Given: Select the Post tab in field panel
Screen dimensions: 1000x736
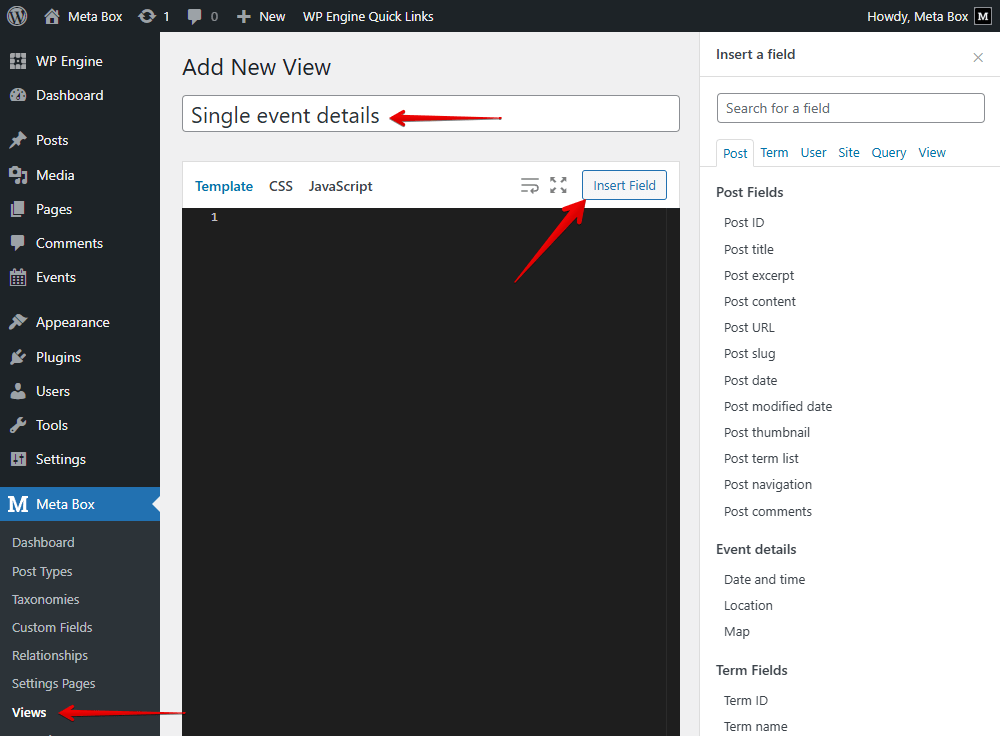Looking at the screenshot, I should point(735,153).
